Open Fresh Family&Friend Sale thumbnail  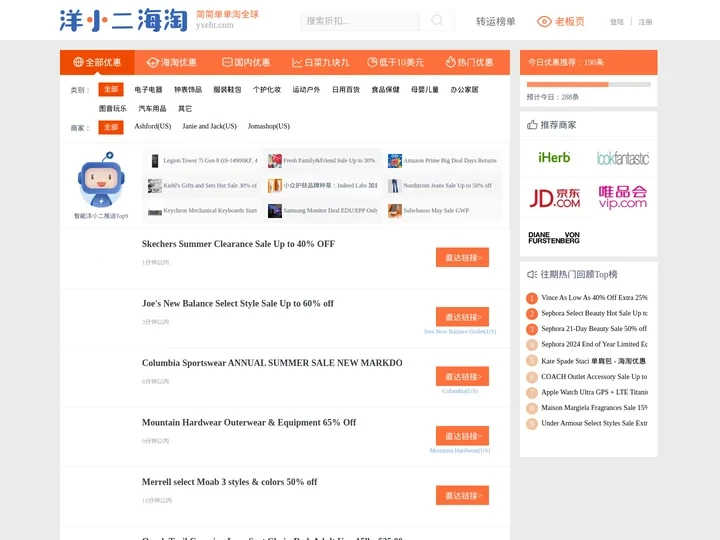click(275, 161)
